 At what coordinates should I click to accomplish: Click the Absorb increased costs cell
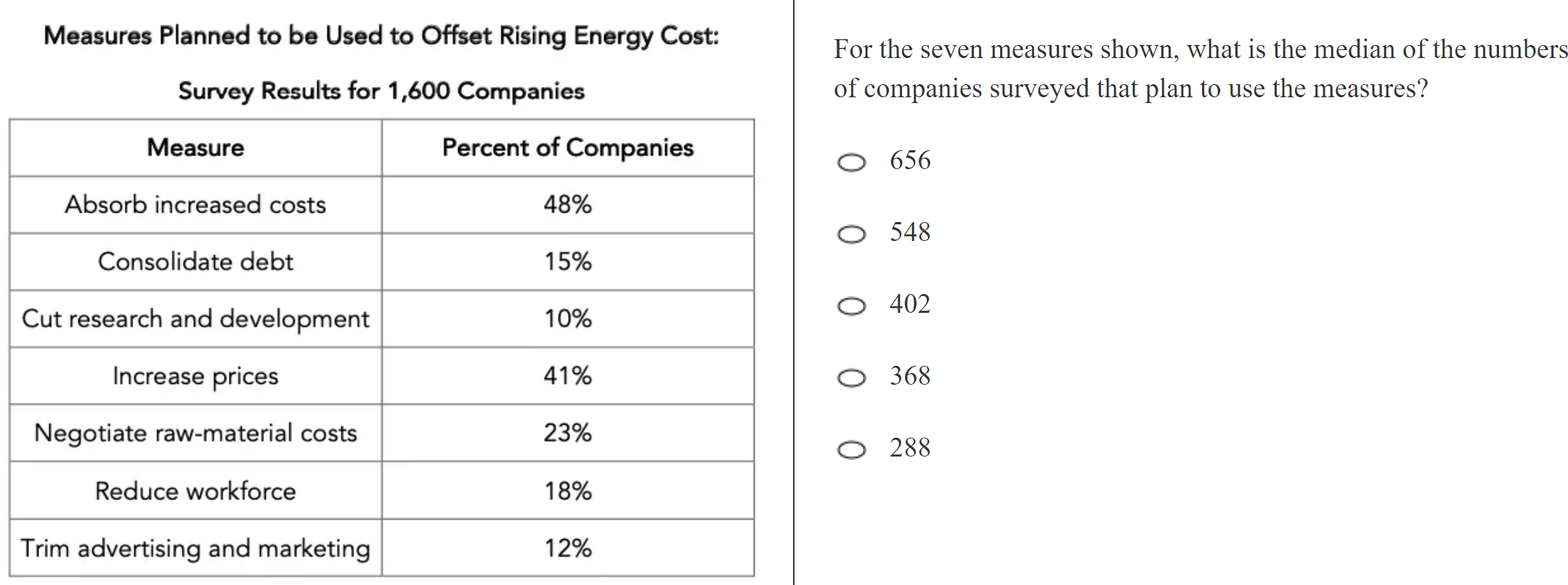(195, 205)
